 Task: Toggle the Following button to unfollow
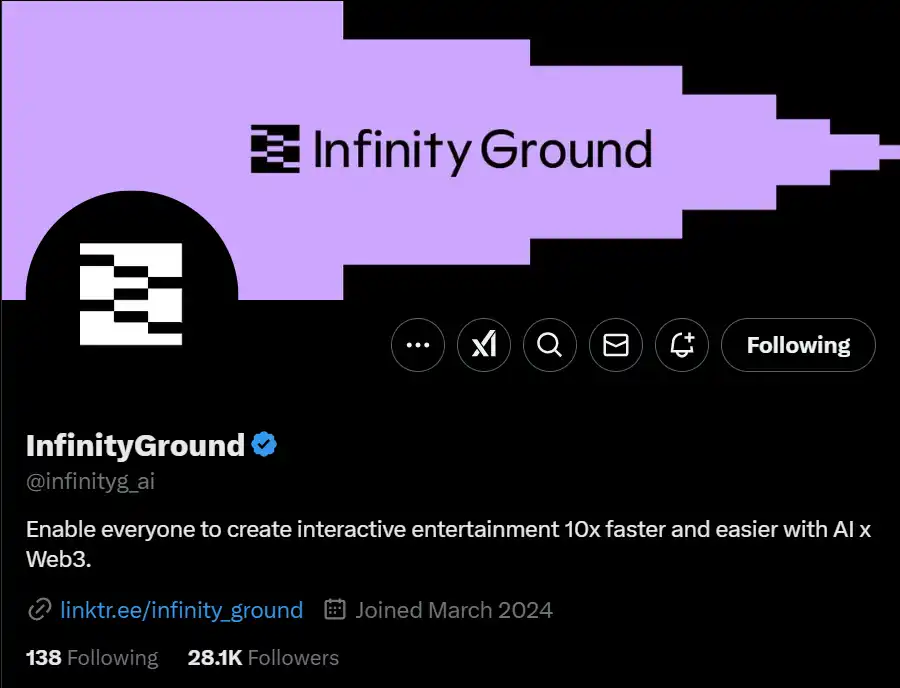[x=798, y=346]
